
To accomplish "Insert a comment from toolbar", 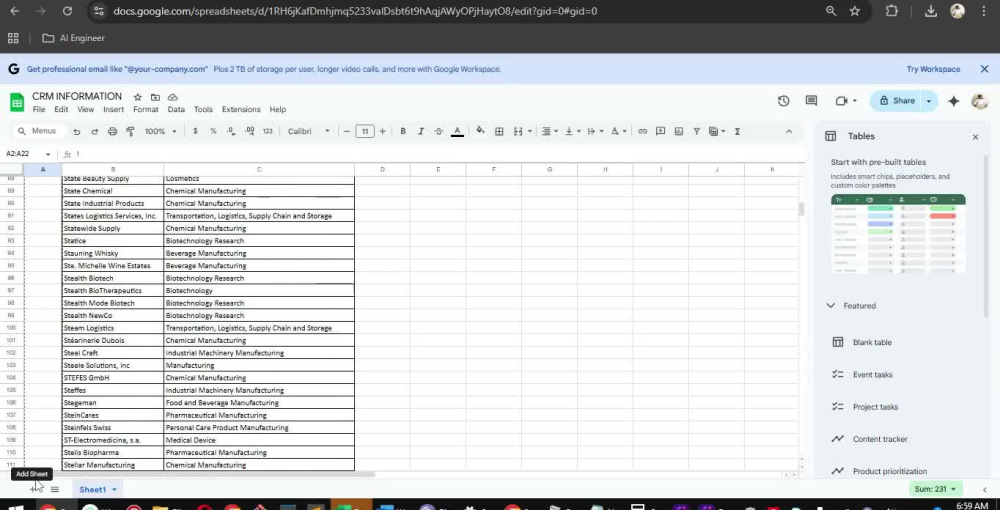I will pos(661,131).
